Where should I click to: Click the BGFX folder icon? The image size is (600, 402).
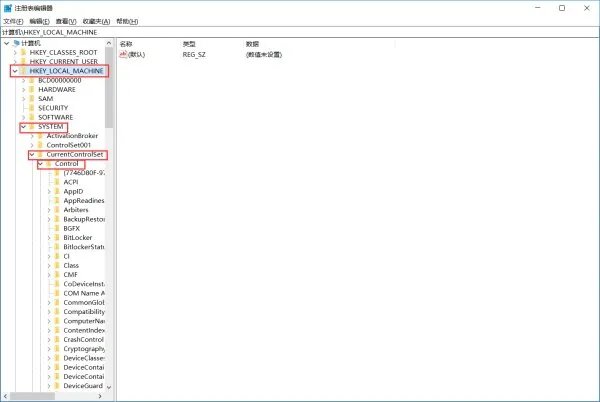[x=57, y=228]
